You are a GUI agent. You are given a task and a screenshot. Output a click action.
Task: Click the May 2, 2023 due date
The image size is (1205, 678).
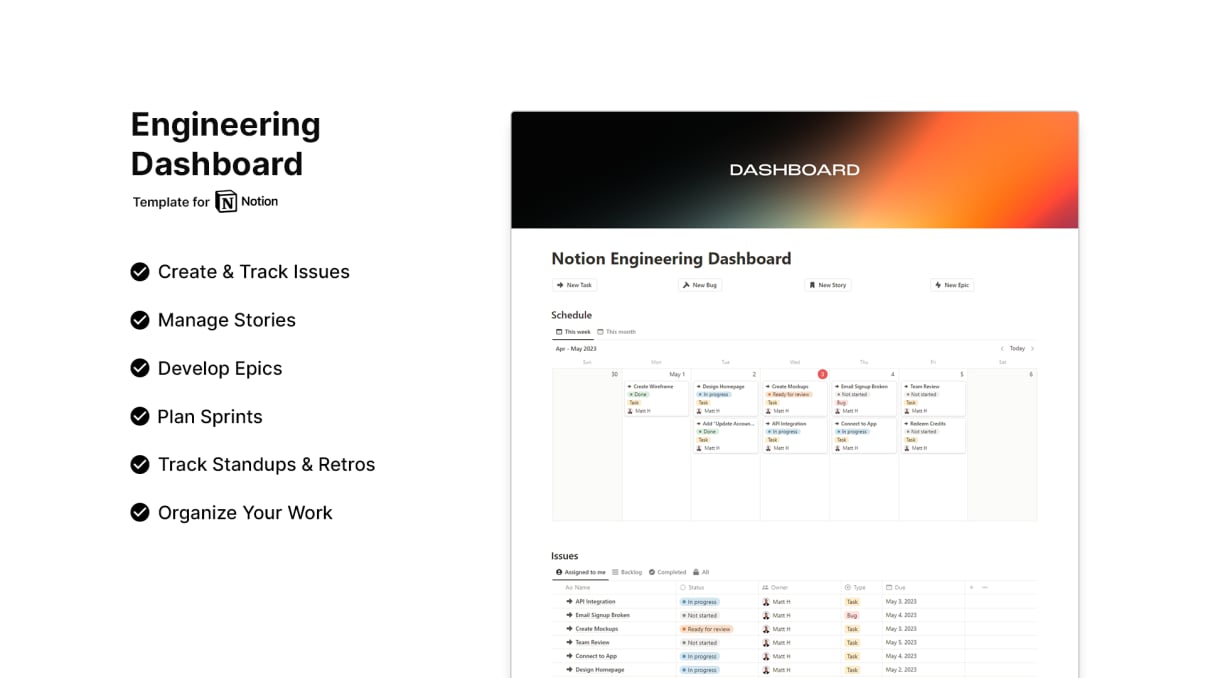tap(901, 670)
